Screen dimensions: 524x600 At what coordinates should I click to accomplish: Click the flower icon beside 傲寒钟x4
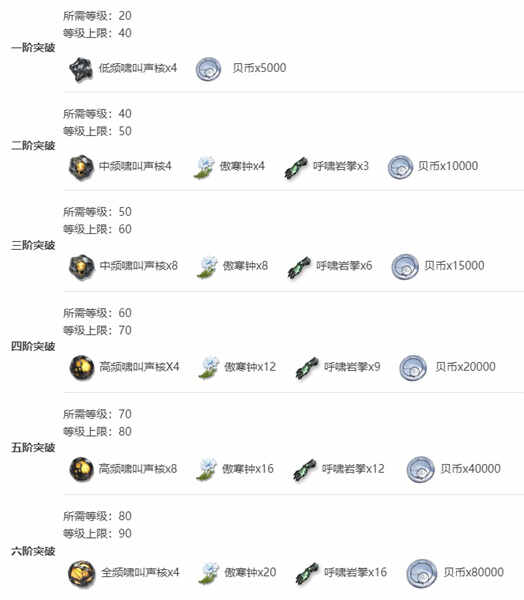[204, 167]
